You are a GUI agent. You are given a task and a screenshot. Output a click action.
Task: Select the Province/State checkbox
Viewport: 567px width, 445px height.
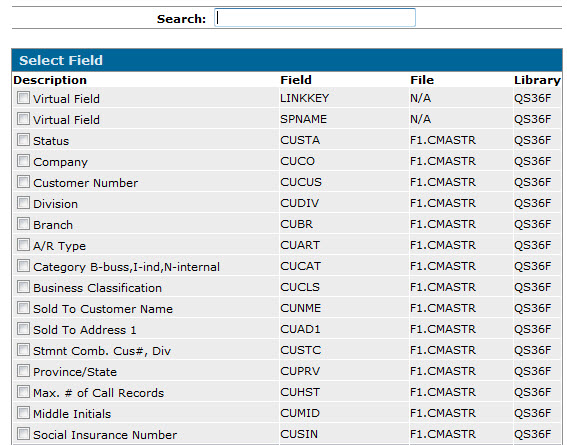pyautogui.click(x=24, y=371)
